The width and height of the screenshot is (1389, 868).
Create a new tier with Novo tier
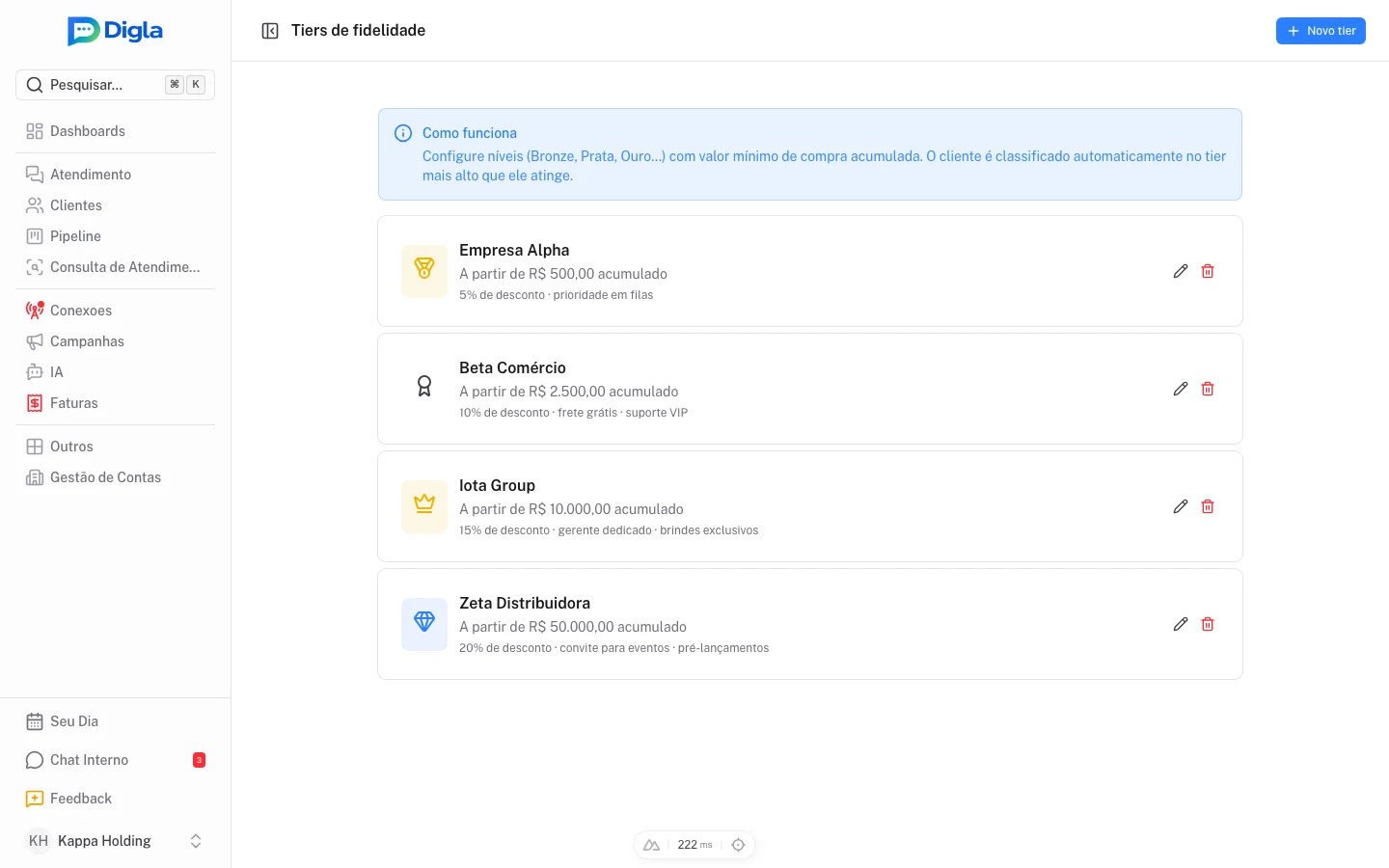point(1321,31)
